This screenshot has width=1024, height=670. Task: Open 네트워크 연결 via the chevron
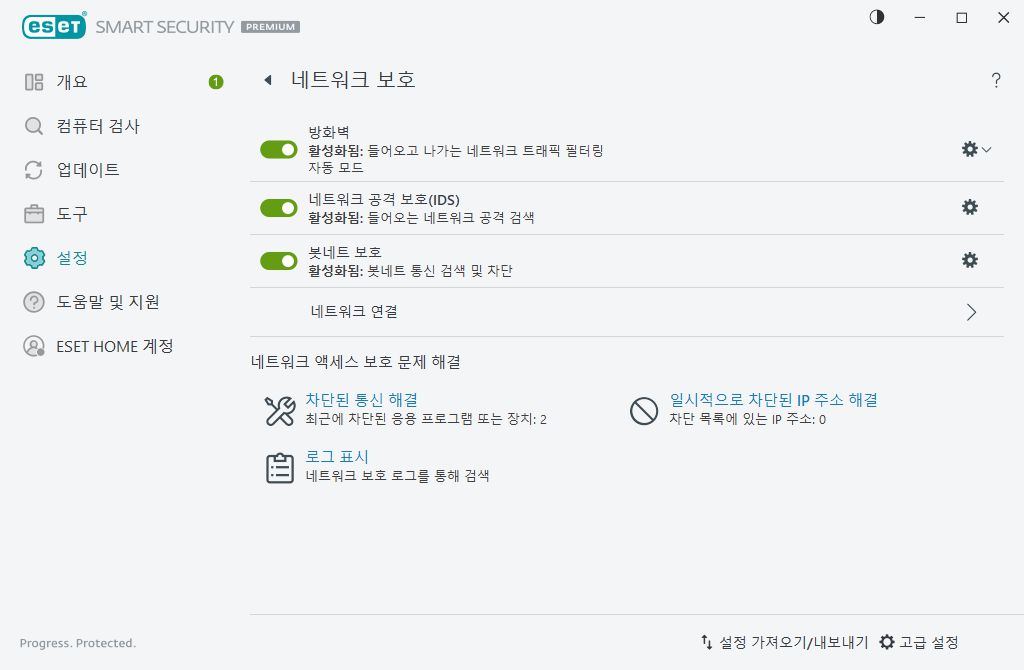pos(970,311)
